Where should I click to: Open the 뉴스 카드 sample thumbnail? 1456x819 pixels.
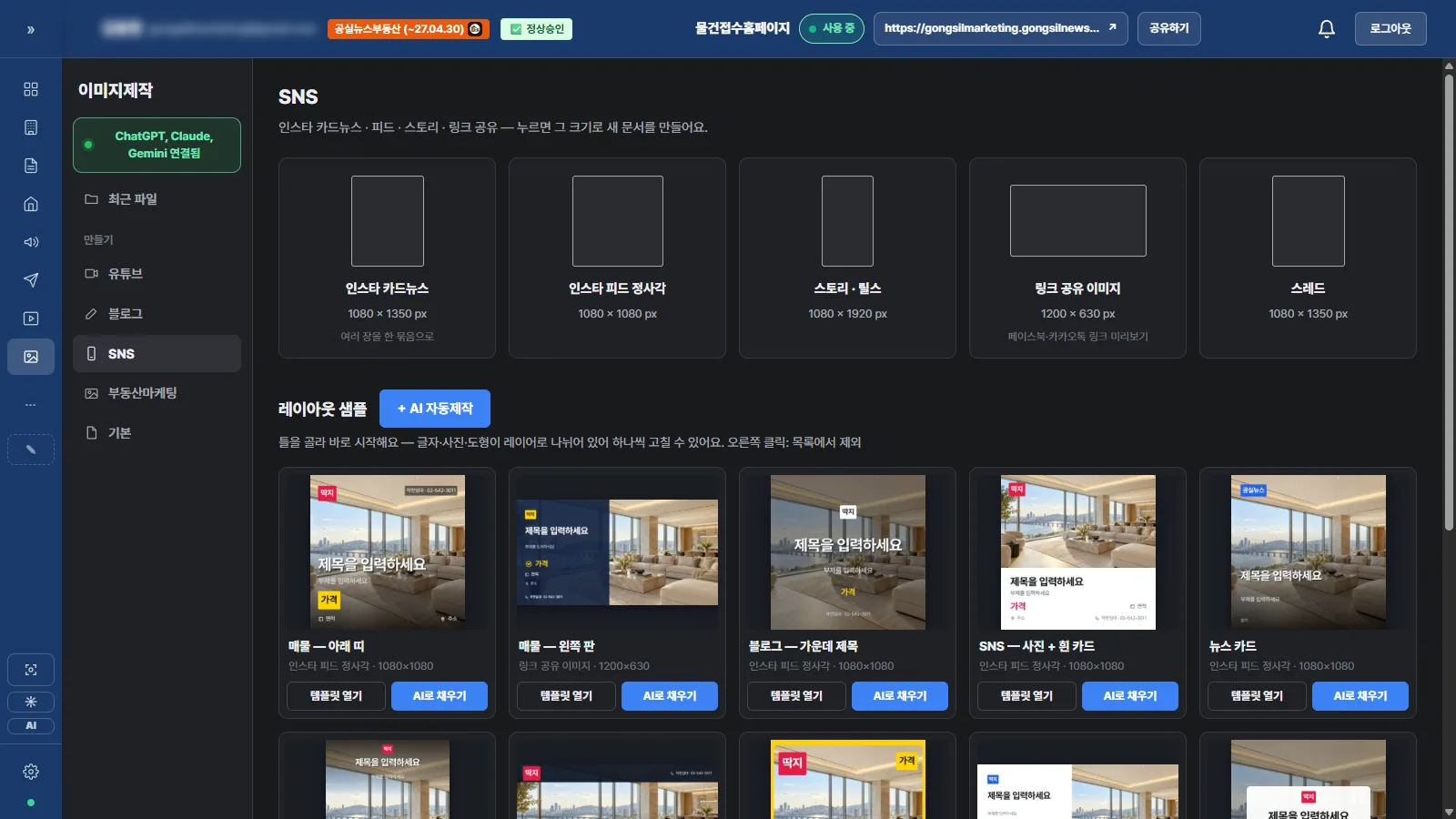pyautogui.click(x=1309, y=552)
